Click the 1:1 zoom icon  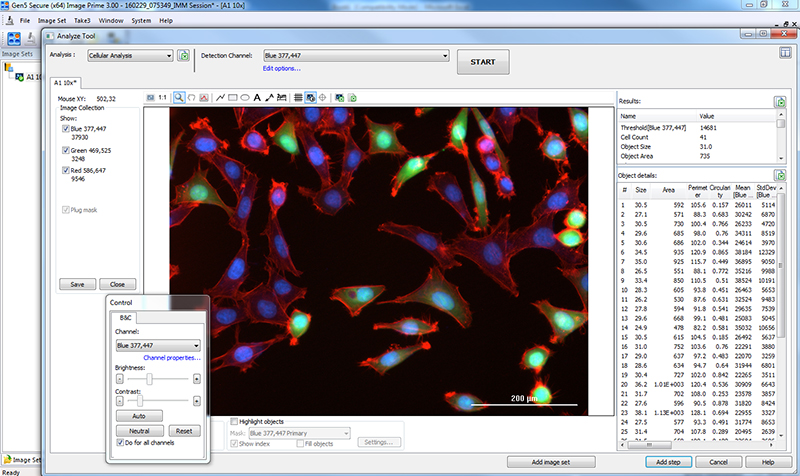click(x=163, y=97)
